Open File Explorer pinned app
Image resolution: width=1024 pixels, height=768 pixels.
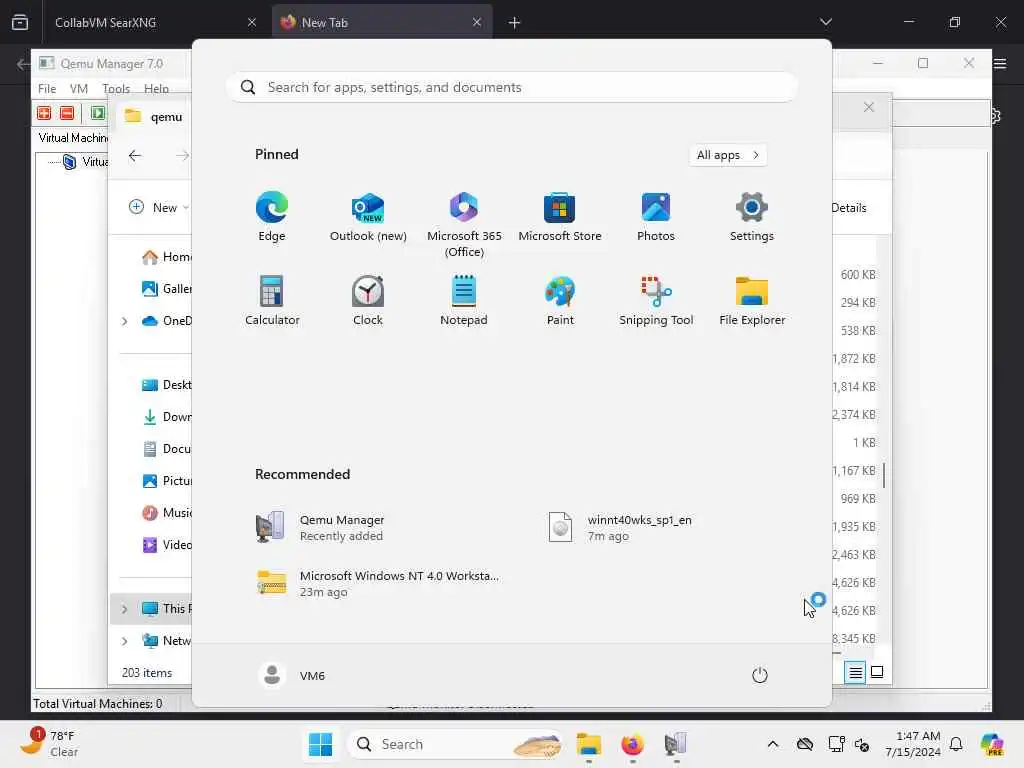pyautogui.click(x=752, y=300)
